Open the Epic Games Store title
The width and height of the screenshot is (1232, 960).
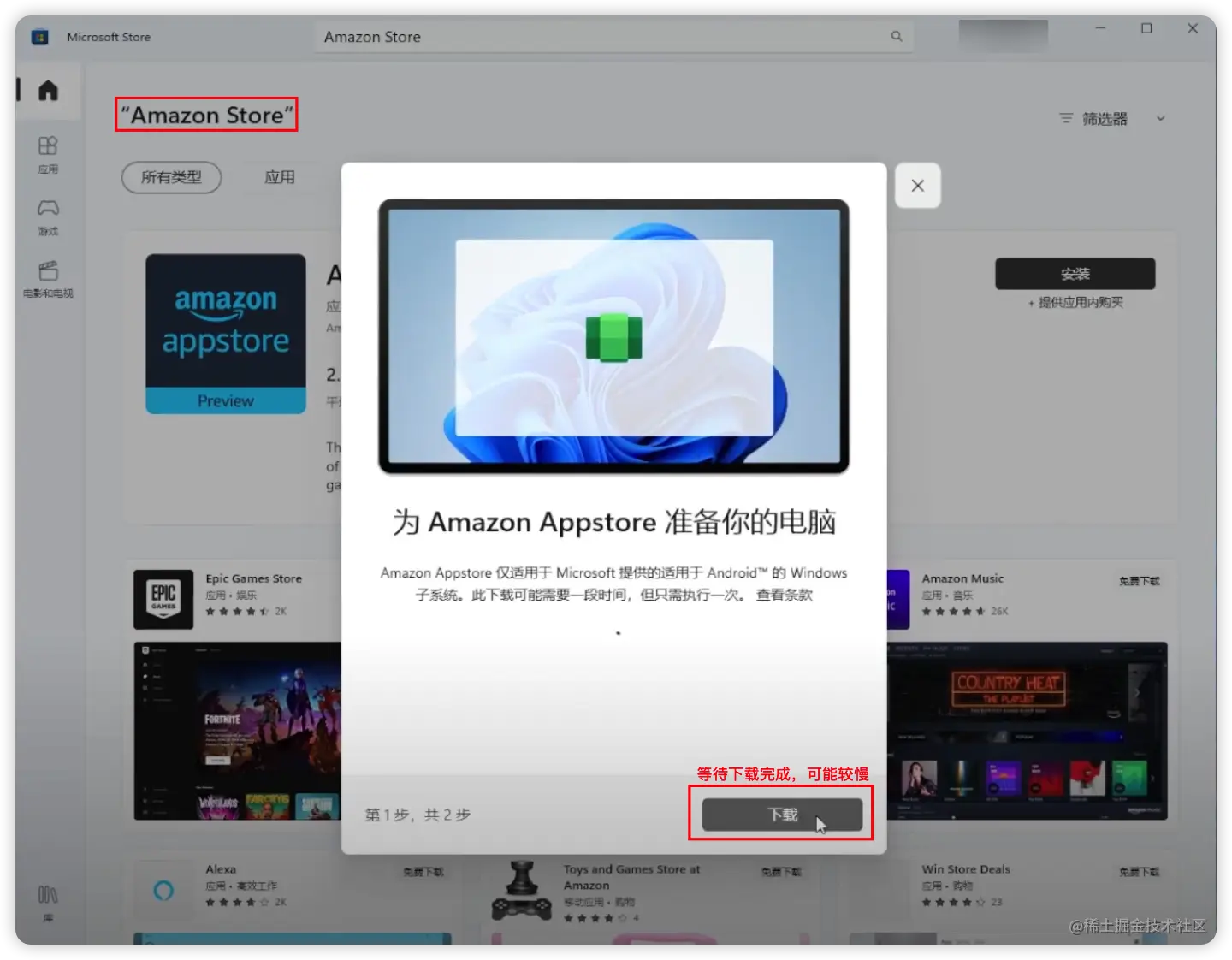(x=254, y=578)
